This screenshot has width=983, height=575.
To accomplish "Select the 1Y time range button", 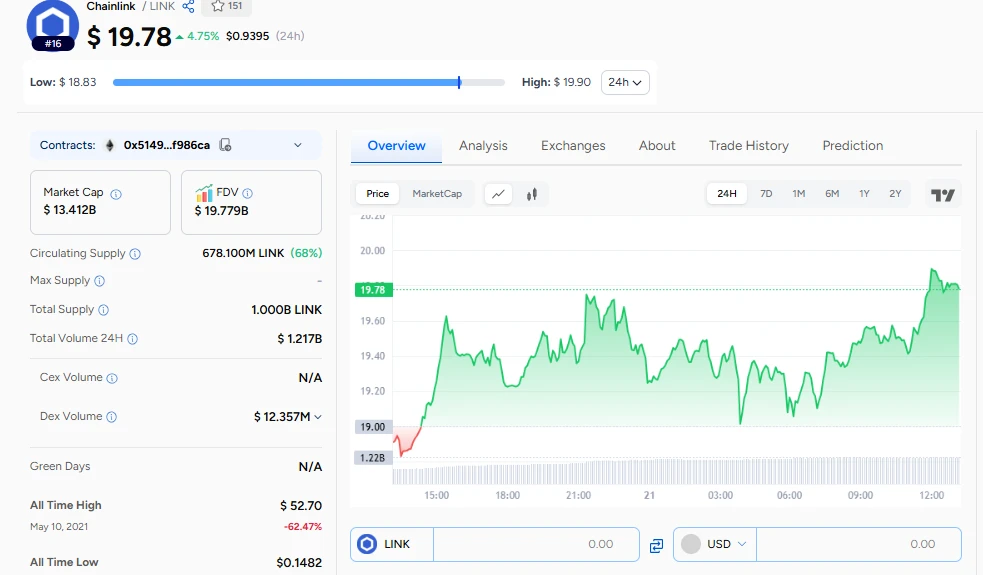I will click(x=864, y=194).
